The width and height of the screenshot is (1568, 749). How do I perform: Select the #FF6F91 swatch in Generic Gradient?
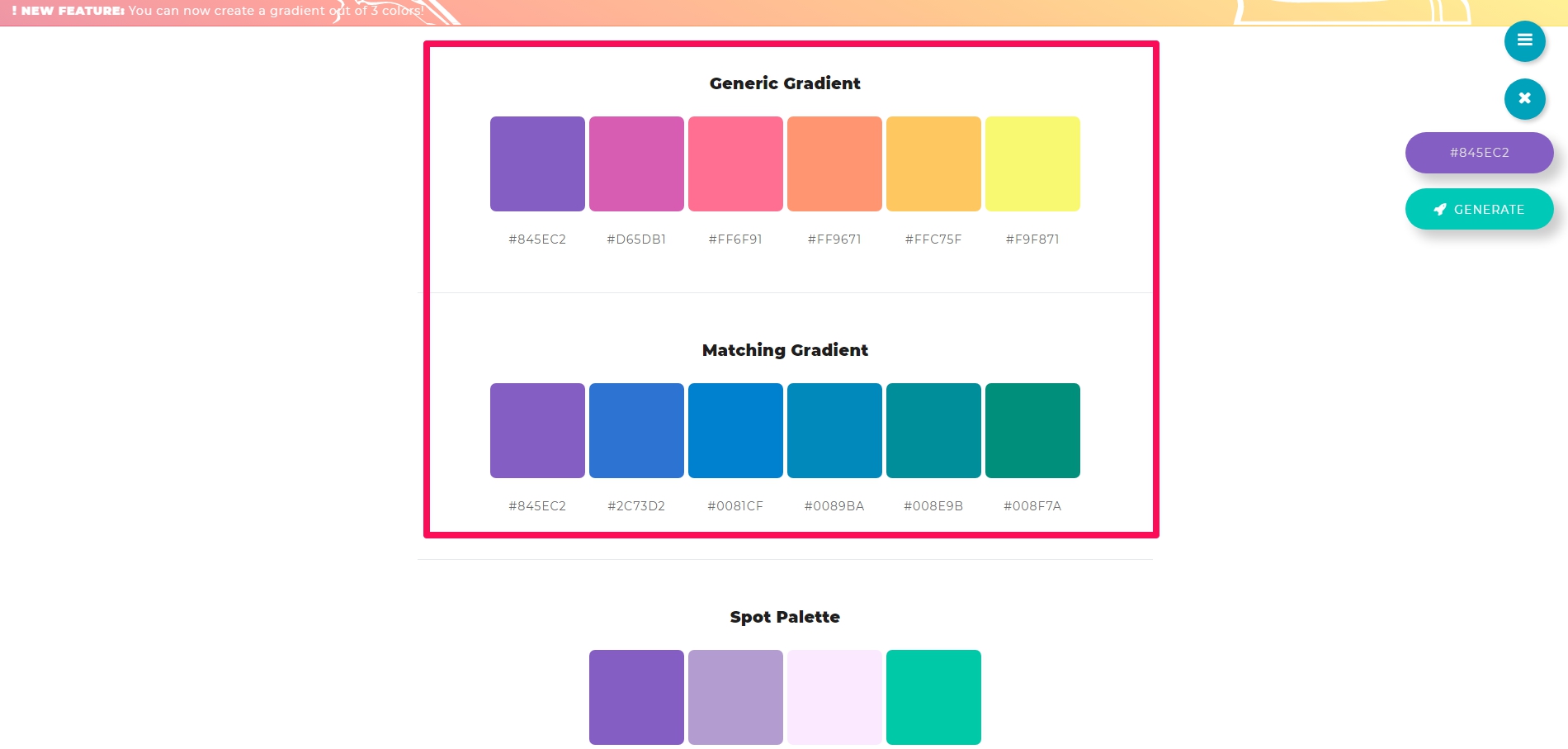point(735,164)
